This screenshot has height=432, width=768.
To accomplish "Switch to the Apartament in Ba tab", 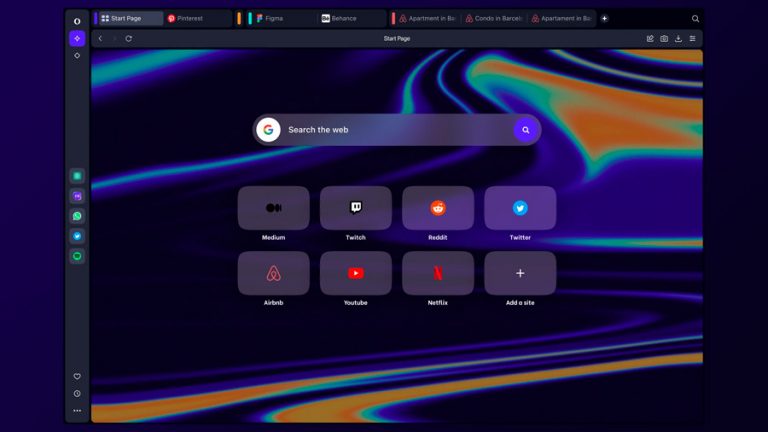I will tap(561, 19).
